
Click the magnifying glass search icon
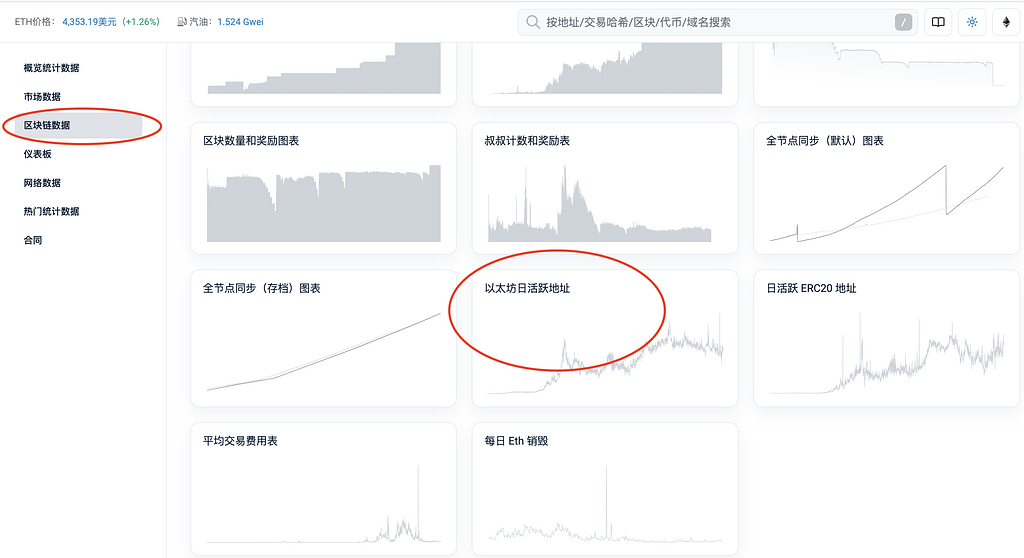(533, 22)
